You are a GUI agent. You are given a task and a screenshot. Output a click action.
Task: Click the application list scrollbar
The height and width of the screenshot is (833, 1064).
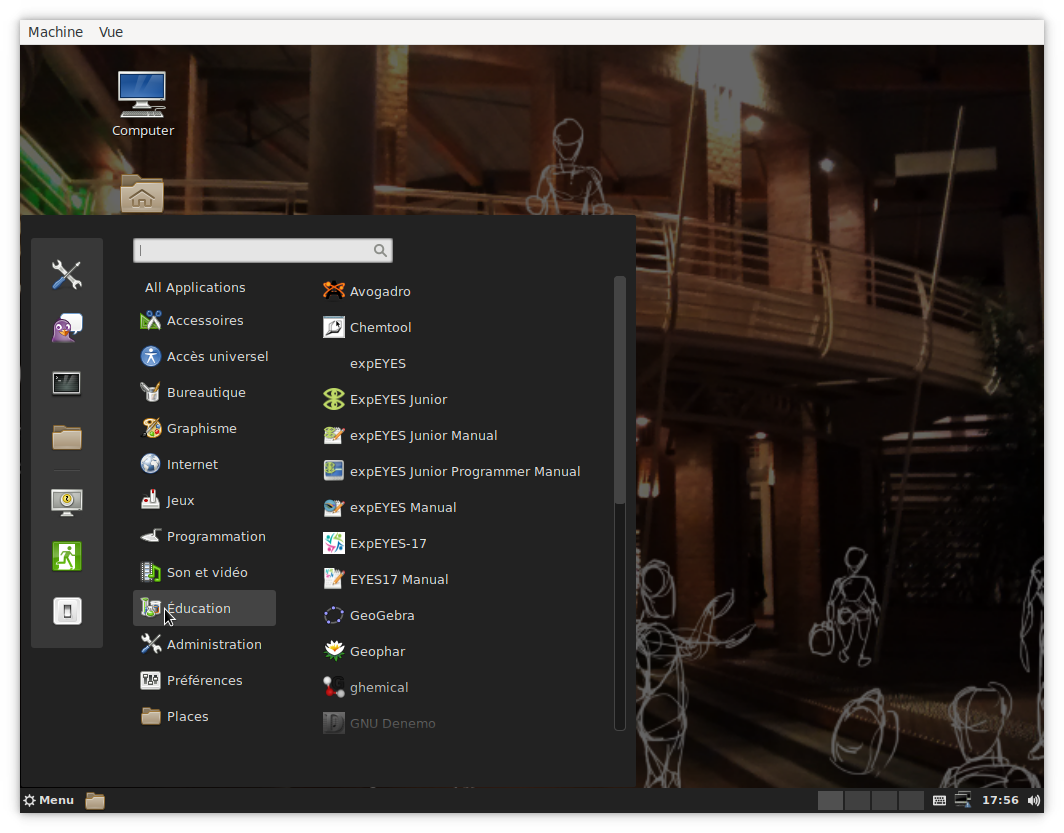(x=619, y=390)
